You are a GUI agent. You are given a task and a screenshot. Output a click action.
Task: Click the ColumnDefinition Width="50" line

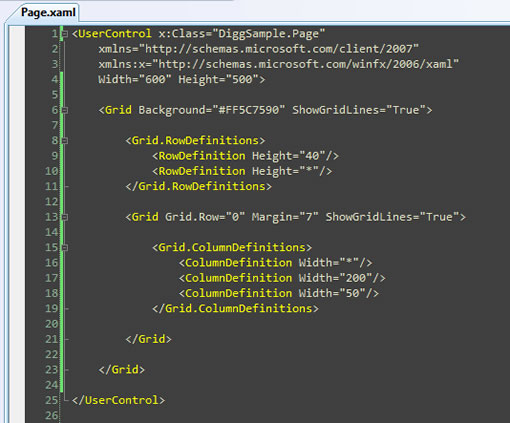(x=279, y=293)
